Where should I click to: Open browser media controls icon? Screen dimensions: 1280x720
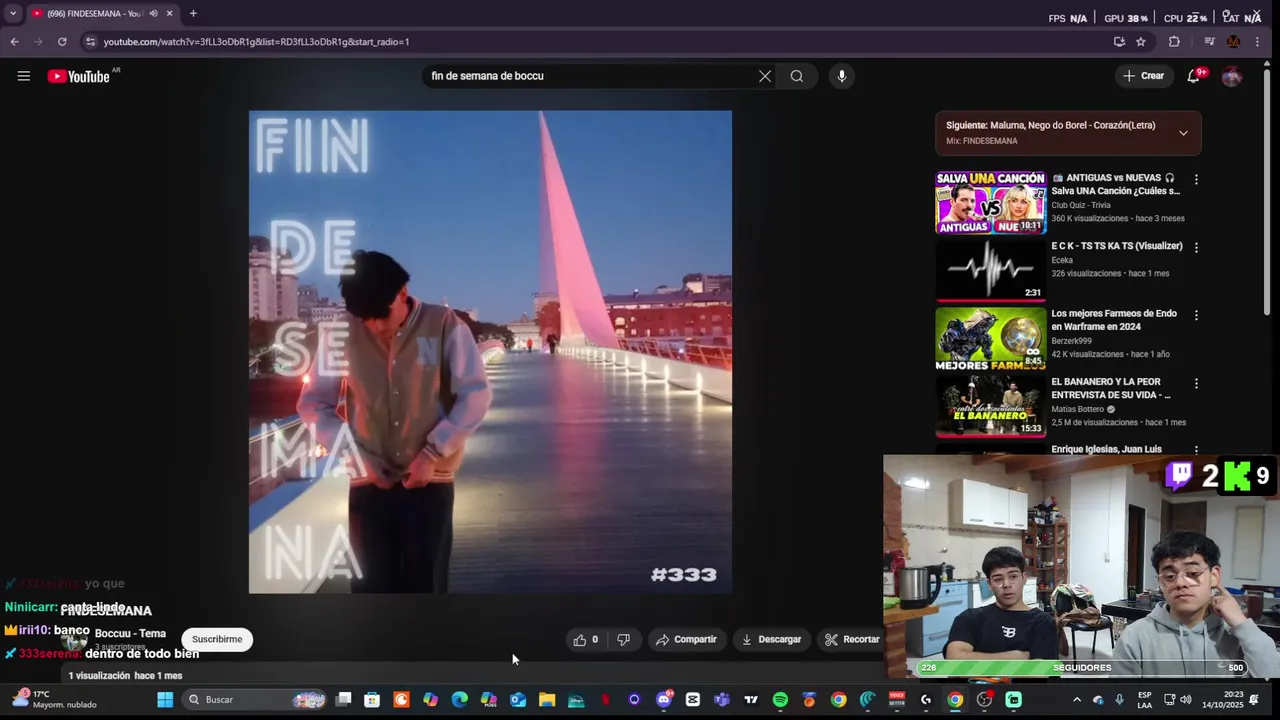1209,42
